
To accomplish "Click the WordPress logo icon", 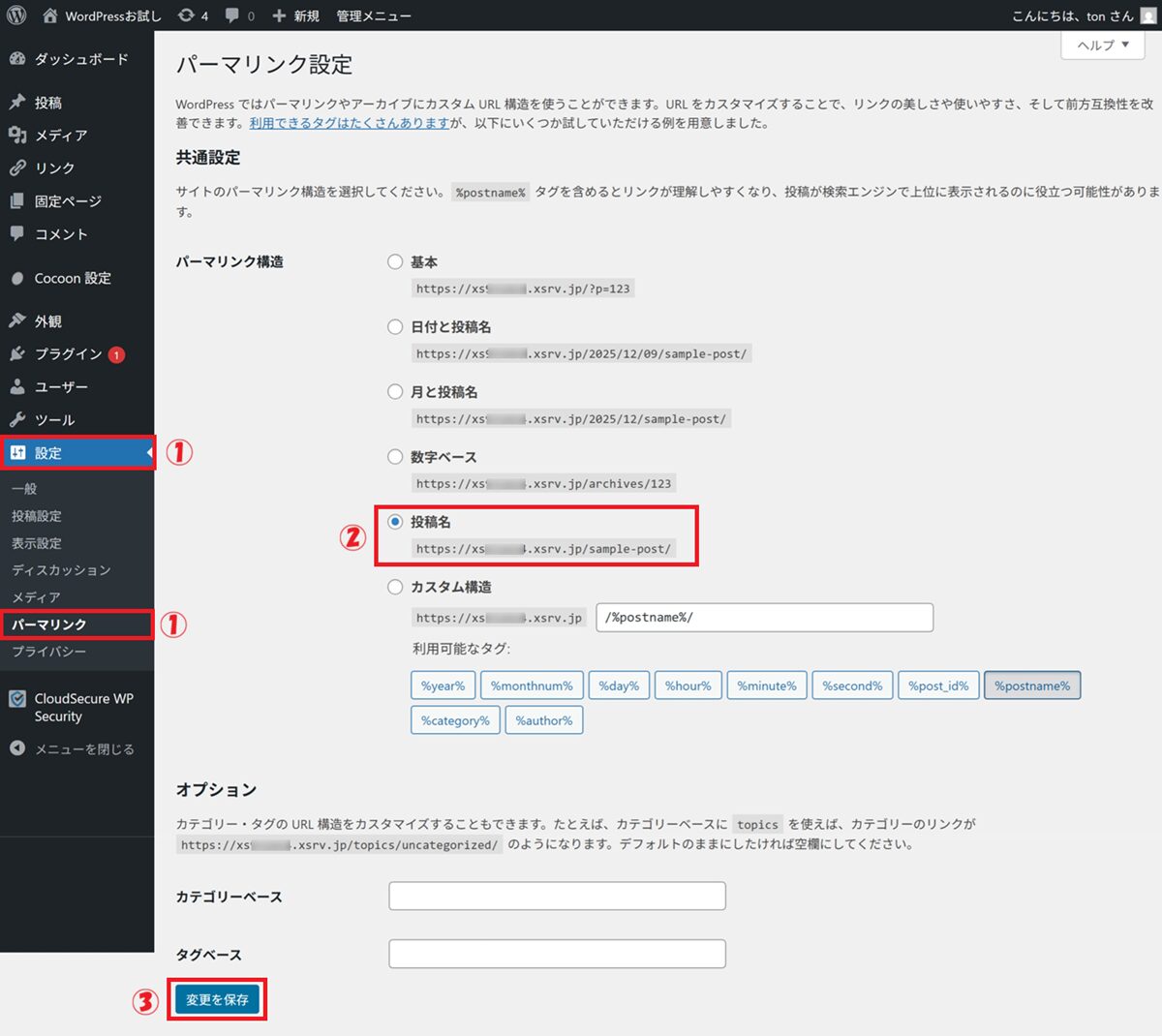I will (16, 15).
